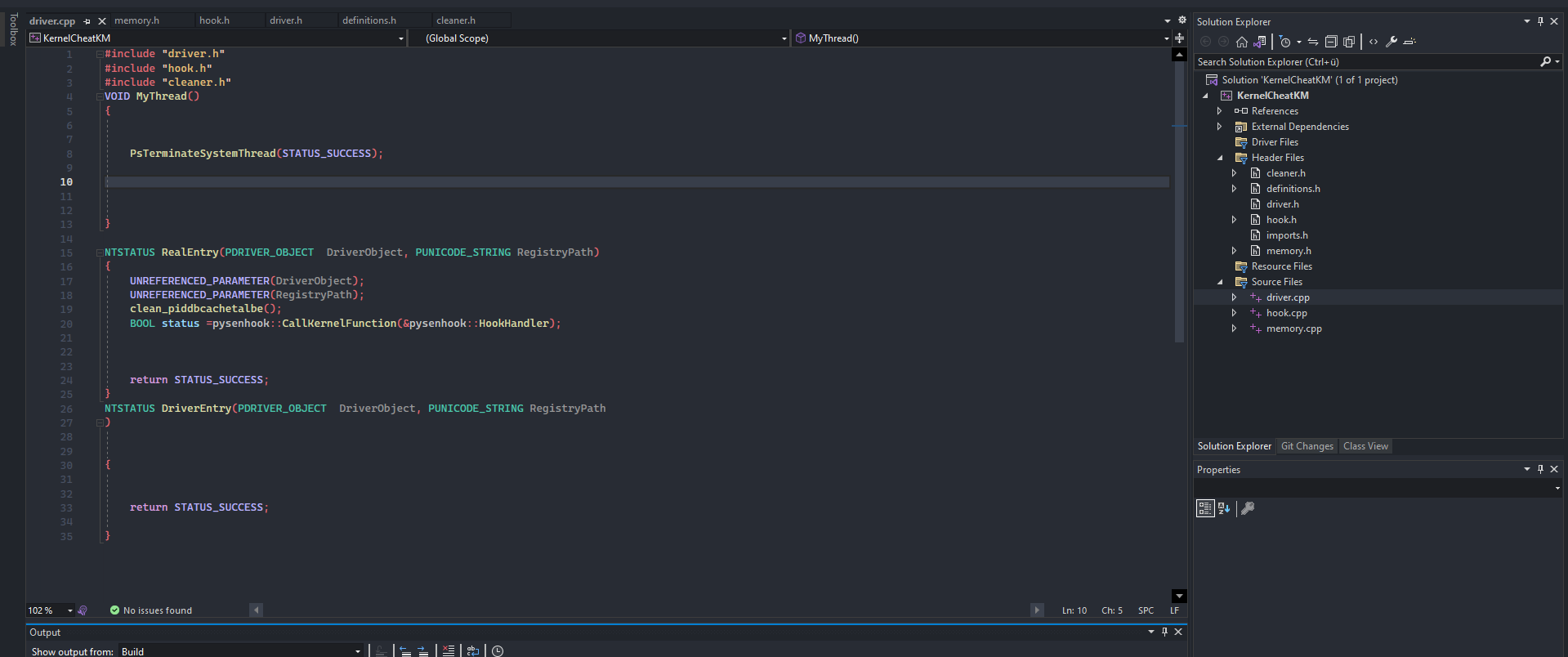
Task: Toggle Preview Selected Items icon
Action: [1409, 42]
